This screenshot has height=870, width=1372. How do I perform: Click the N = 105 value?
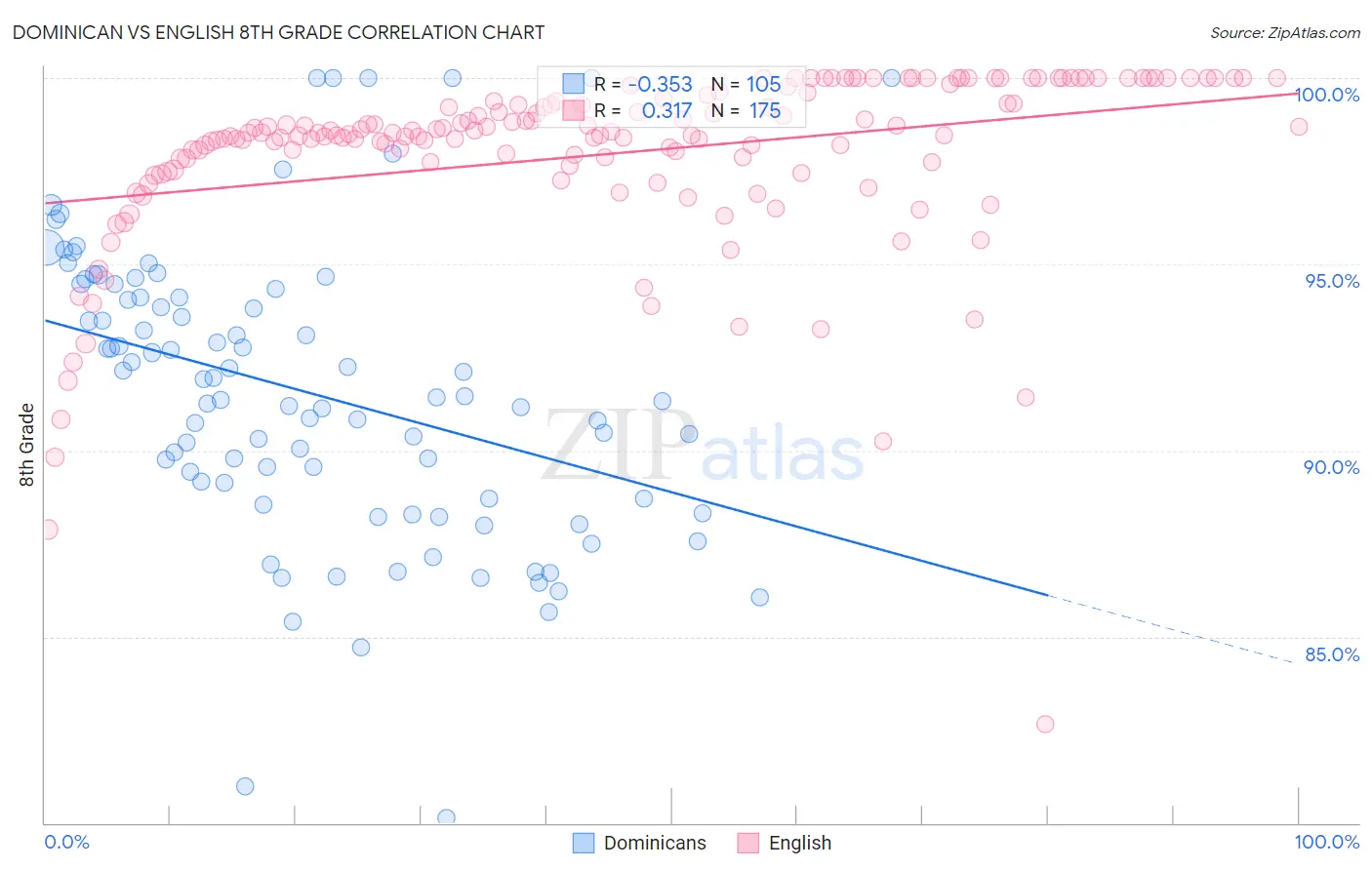(746, 84)
